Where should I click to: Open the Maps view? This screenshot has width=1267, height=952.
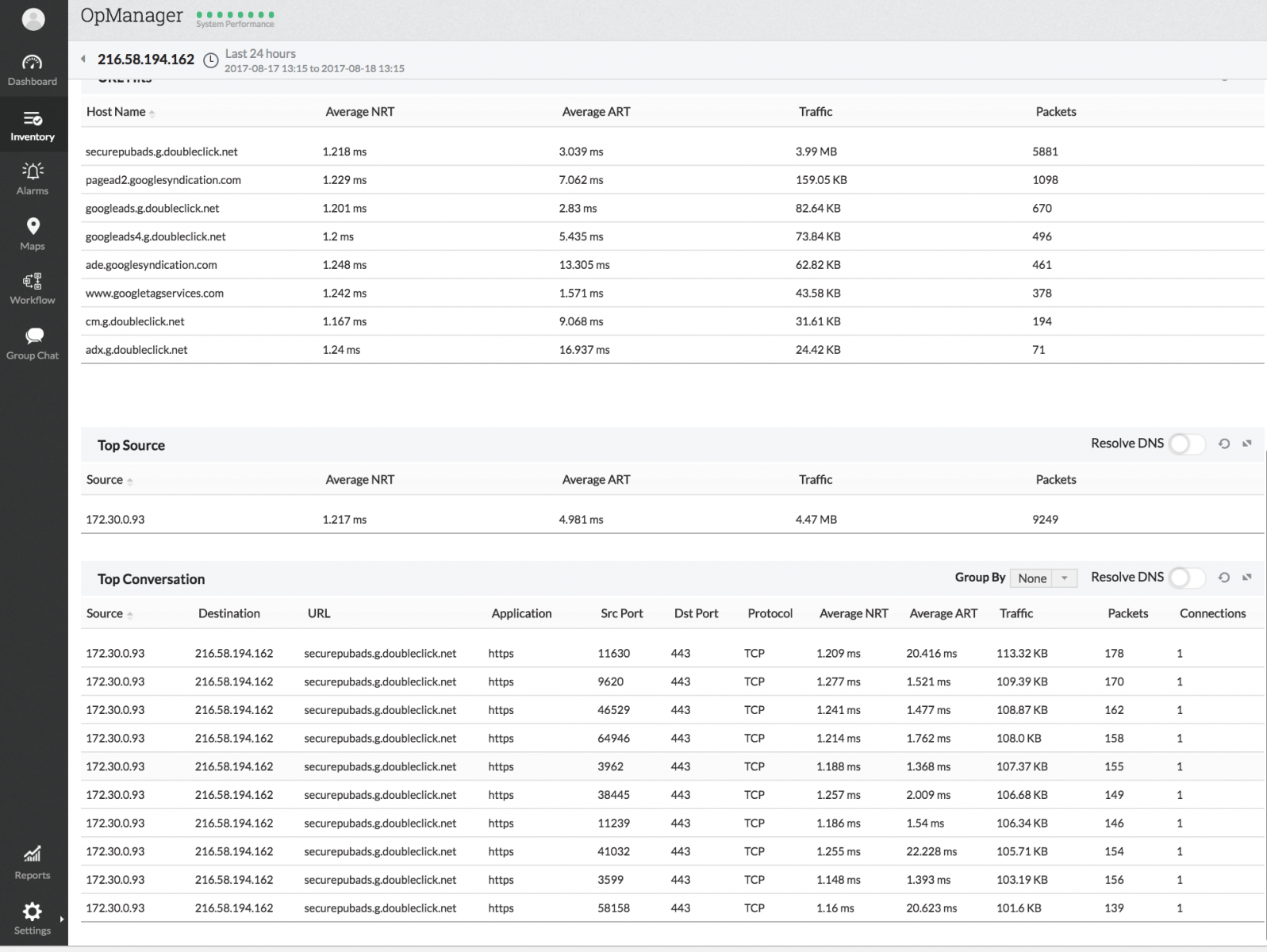click(x=33, y=234)
